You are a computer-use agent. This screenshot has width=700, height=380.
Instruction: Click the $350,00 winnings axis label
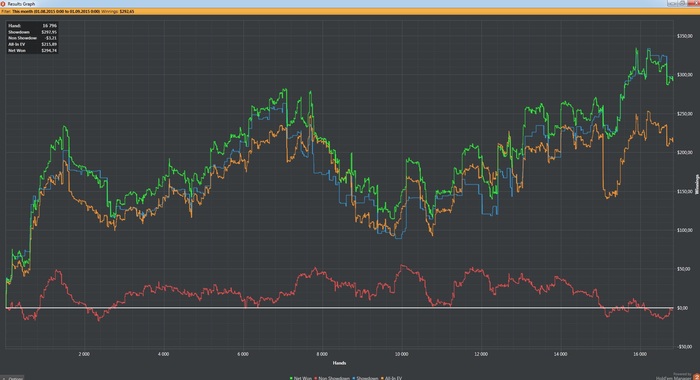click(x=684, y=36)
